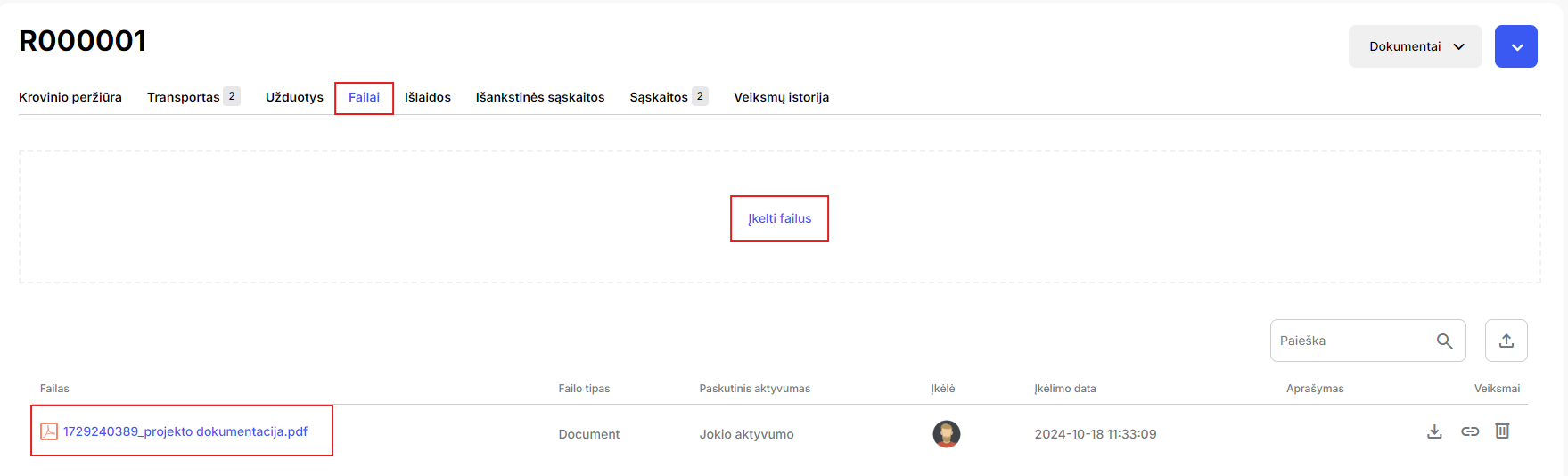The height and width of the screenshot is (476, 1568).
Task: Click the R000001 page title
Action: 83,41
